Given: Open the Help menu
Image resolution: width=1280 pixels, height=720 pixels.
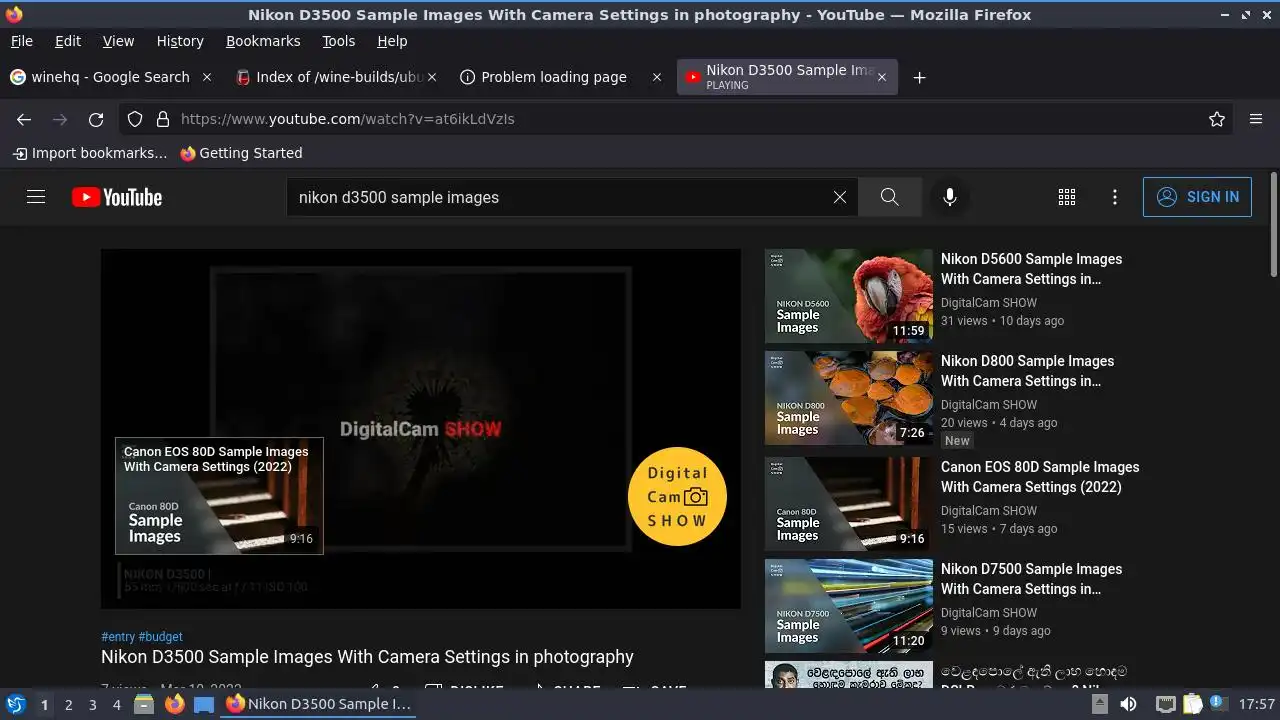Looking at the screenshot, I should click(392, 41).
